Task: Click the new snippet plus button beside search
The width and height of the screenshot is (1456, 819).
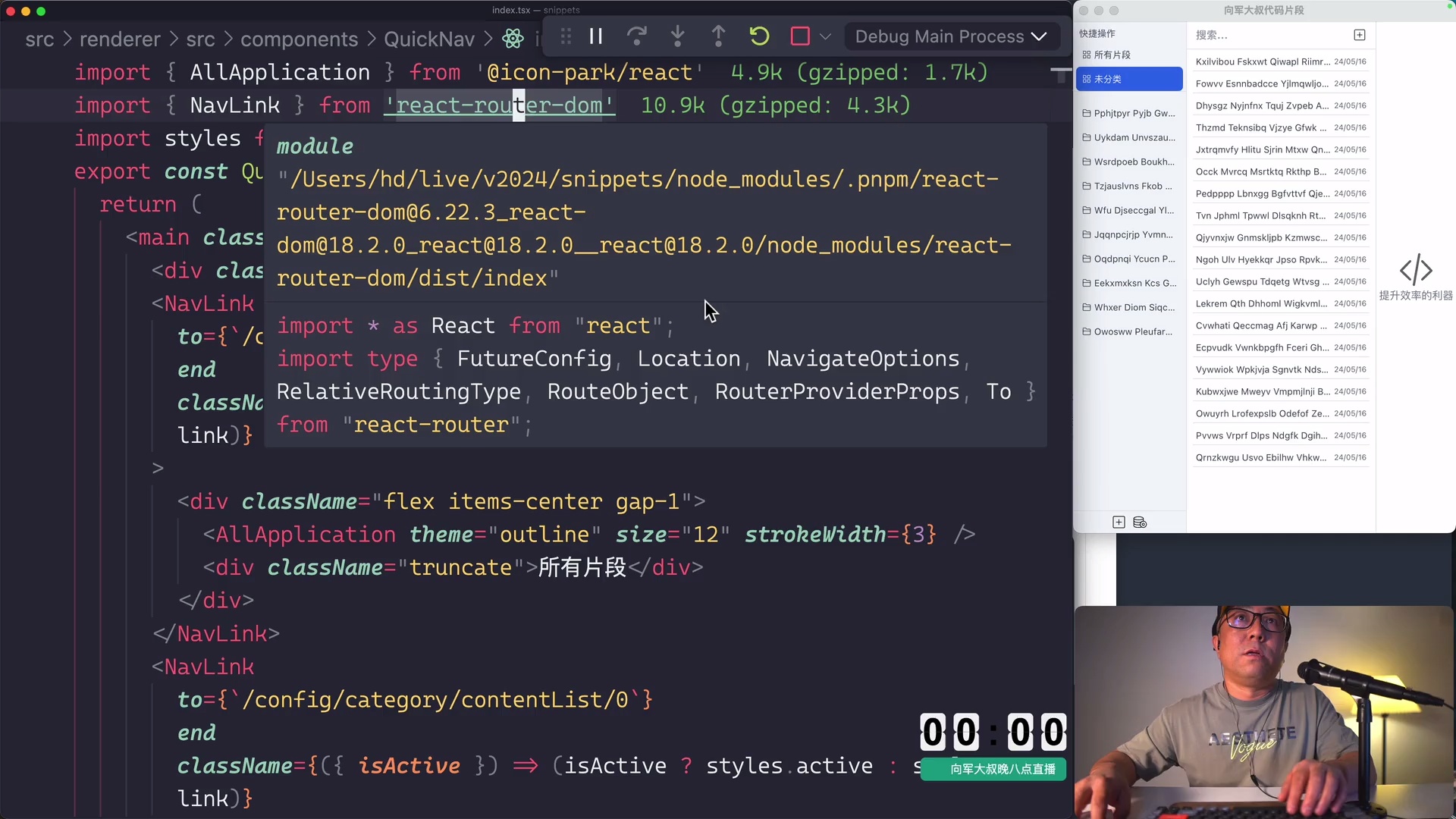Action: coord(1359,35)
